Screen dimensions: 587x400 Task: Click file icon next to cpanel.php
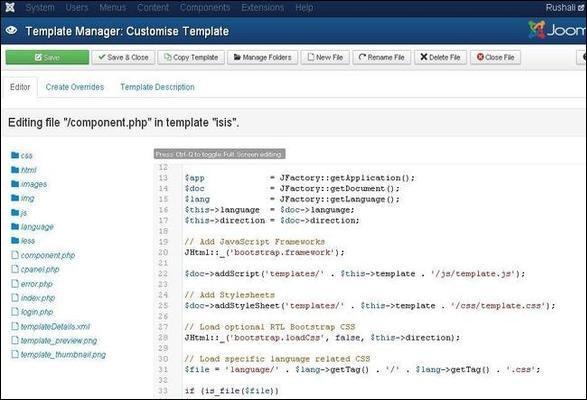(x=15, y=269)
